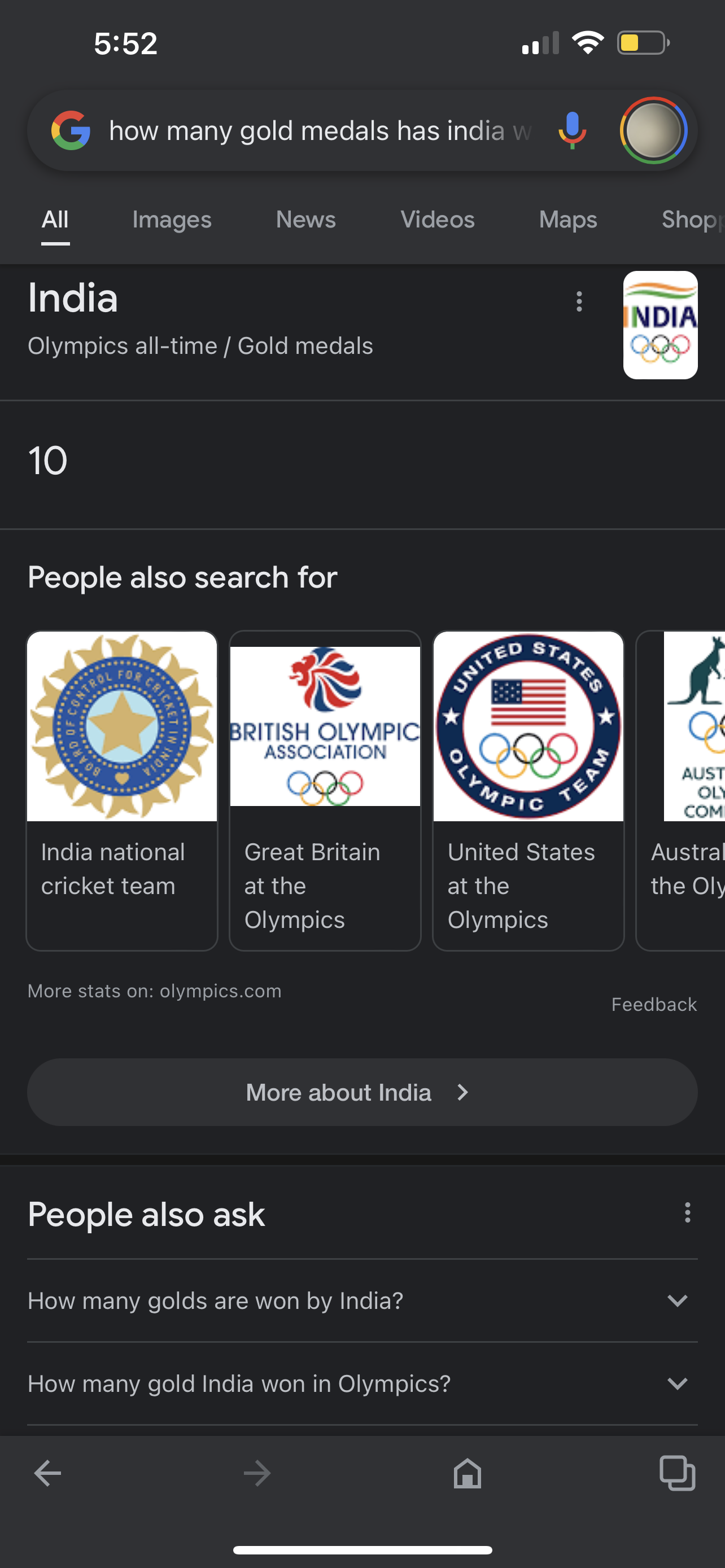The image size is (725, 1568).
Task: Open More about India
Action: pyautogui.click(x=362, y=1092)
